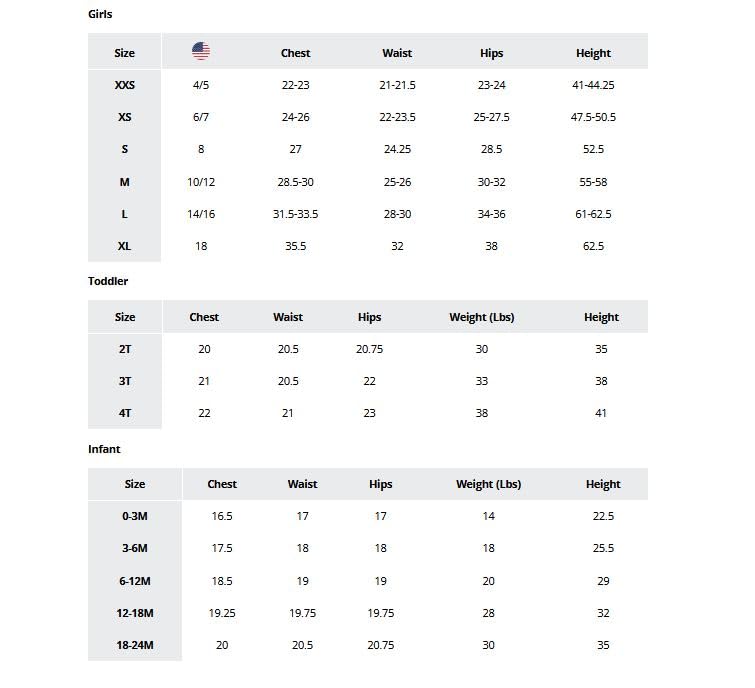
Task: Click the 4T size row label
Action: [x=125, y=413]
